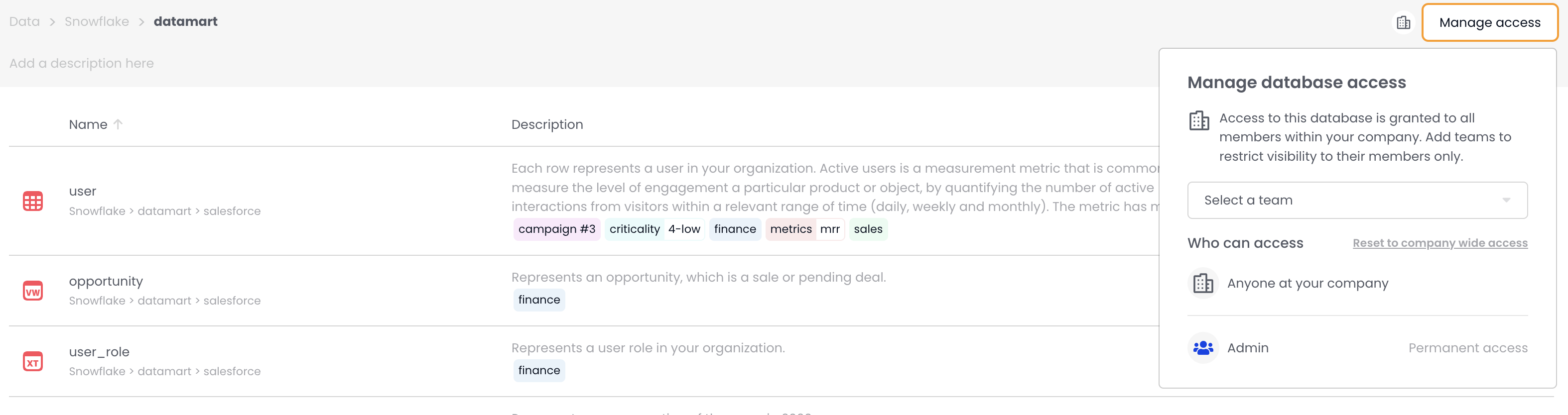
Task: Click the building icon in access description
Action: click(1198, 120)
